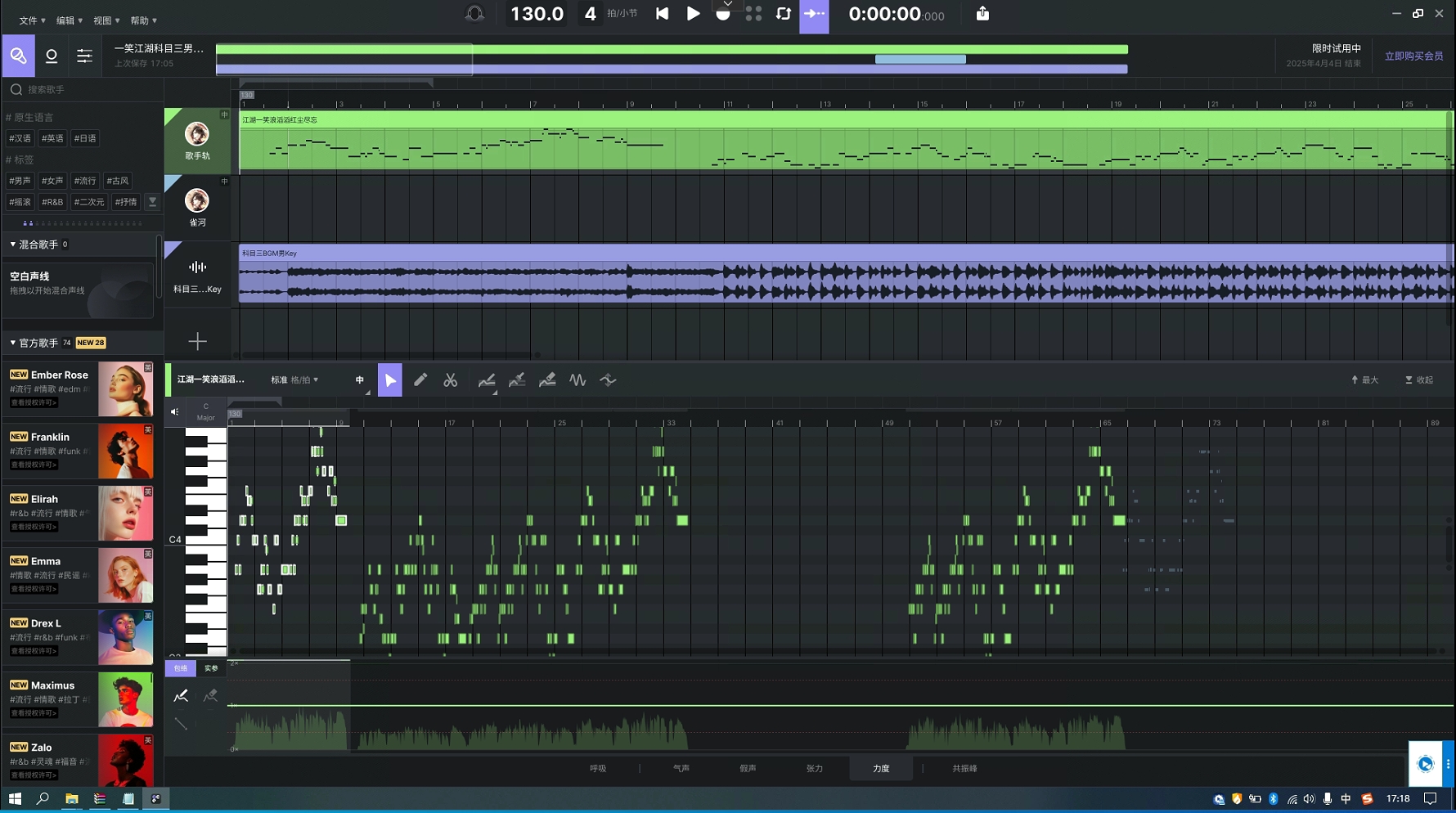Toggle loop playback mode

click(x=783, y=14)
